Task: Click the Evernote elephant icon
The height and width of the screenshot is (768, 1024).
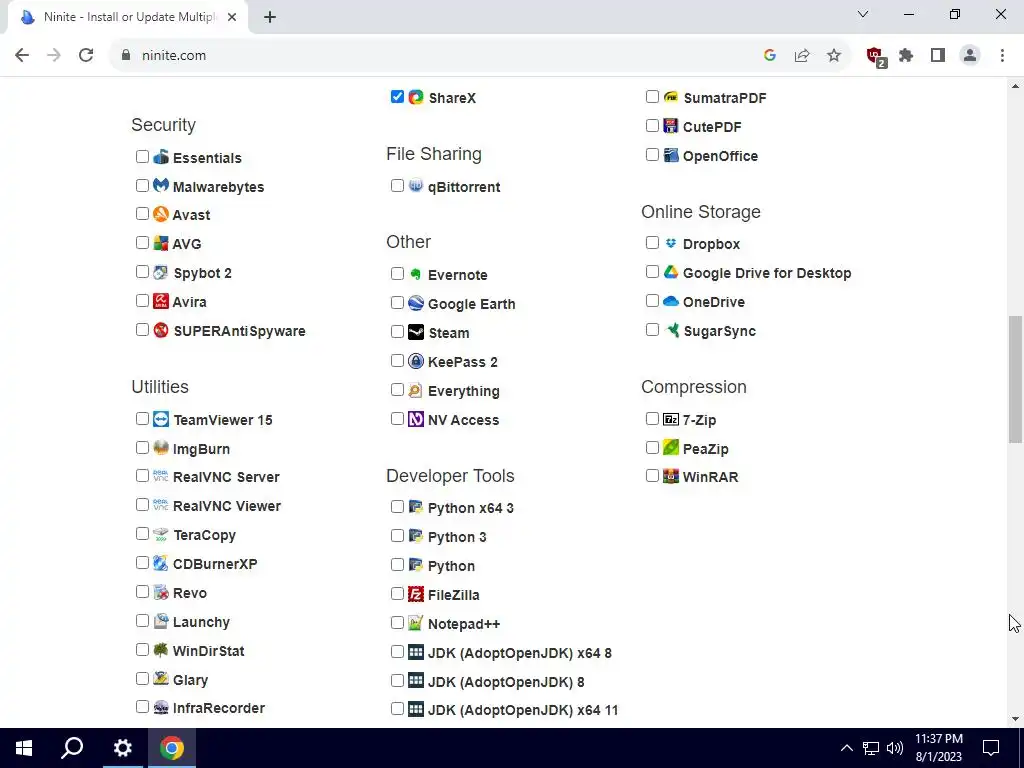Action: click(x=416, y=274)
